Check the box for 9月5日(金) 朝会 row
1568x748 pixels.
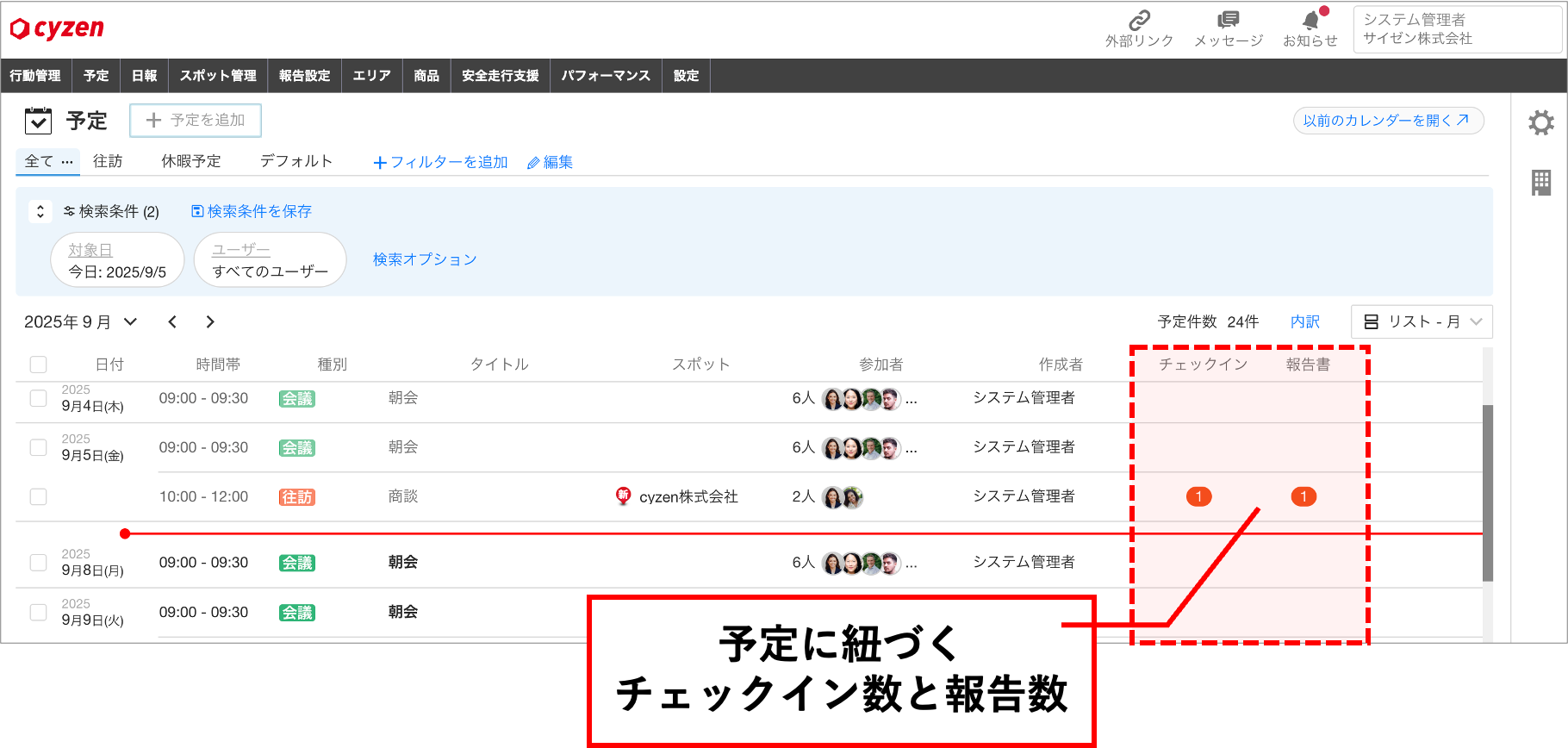coord(38,447)
